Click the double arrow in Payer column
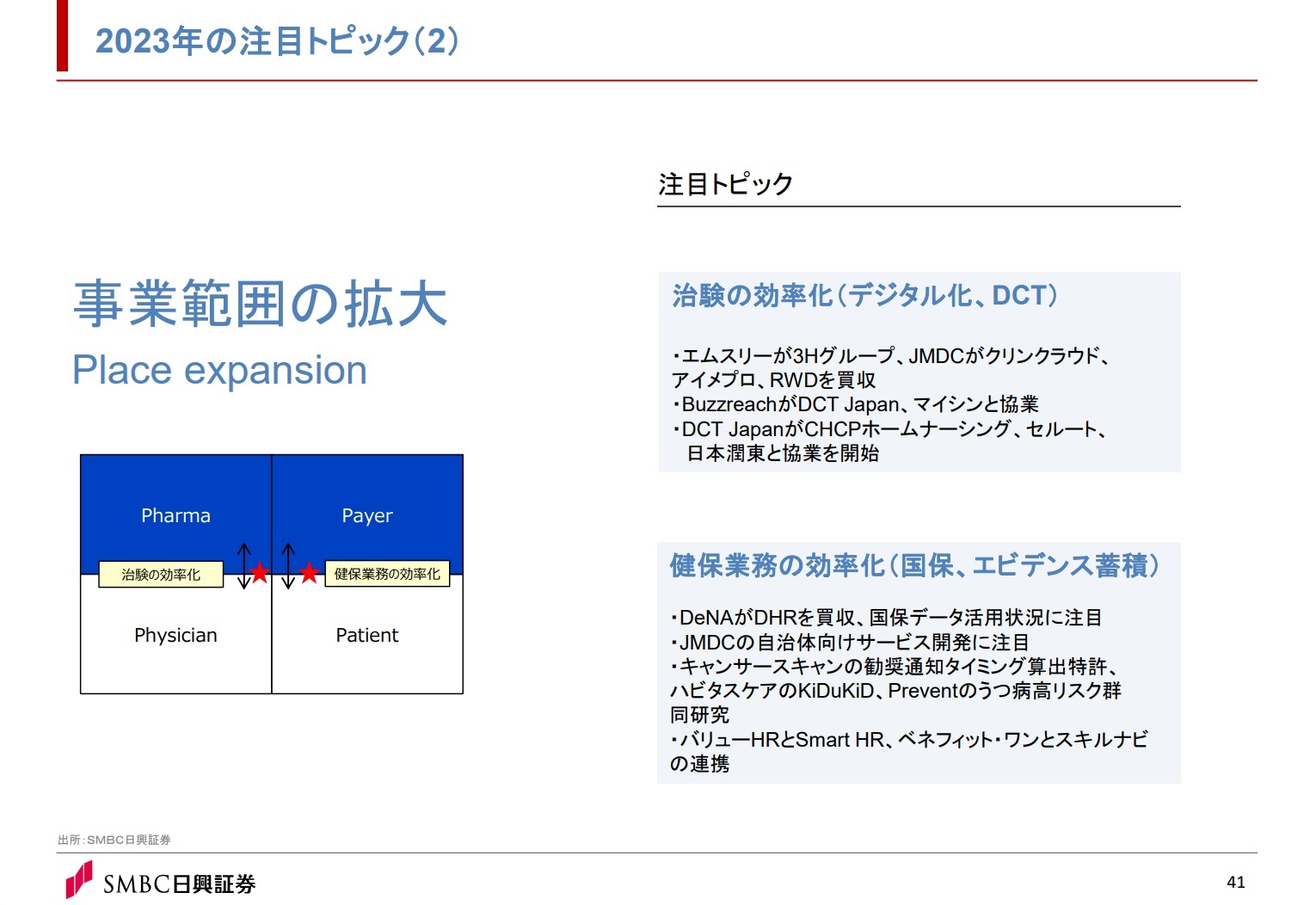1316x905 pixels. coord(288,565)
